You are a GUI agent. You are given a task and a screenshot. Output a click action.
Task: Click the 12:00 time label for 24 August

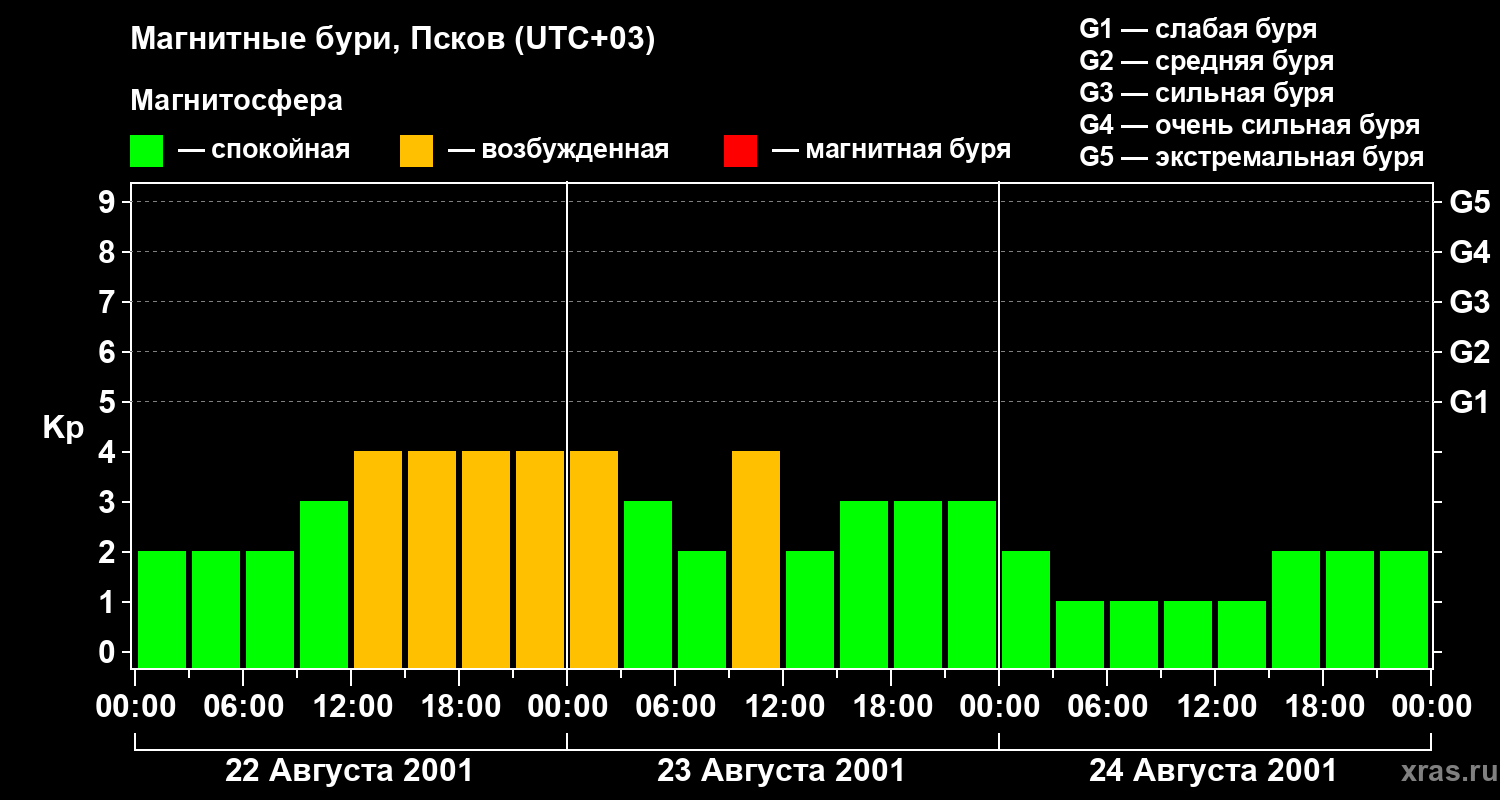[x=1215, y=707]
